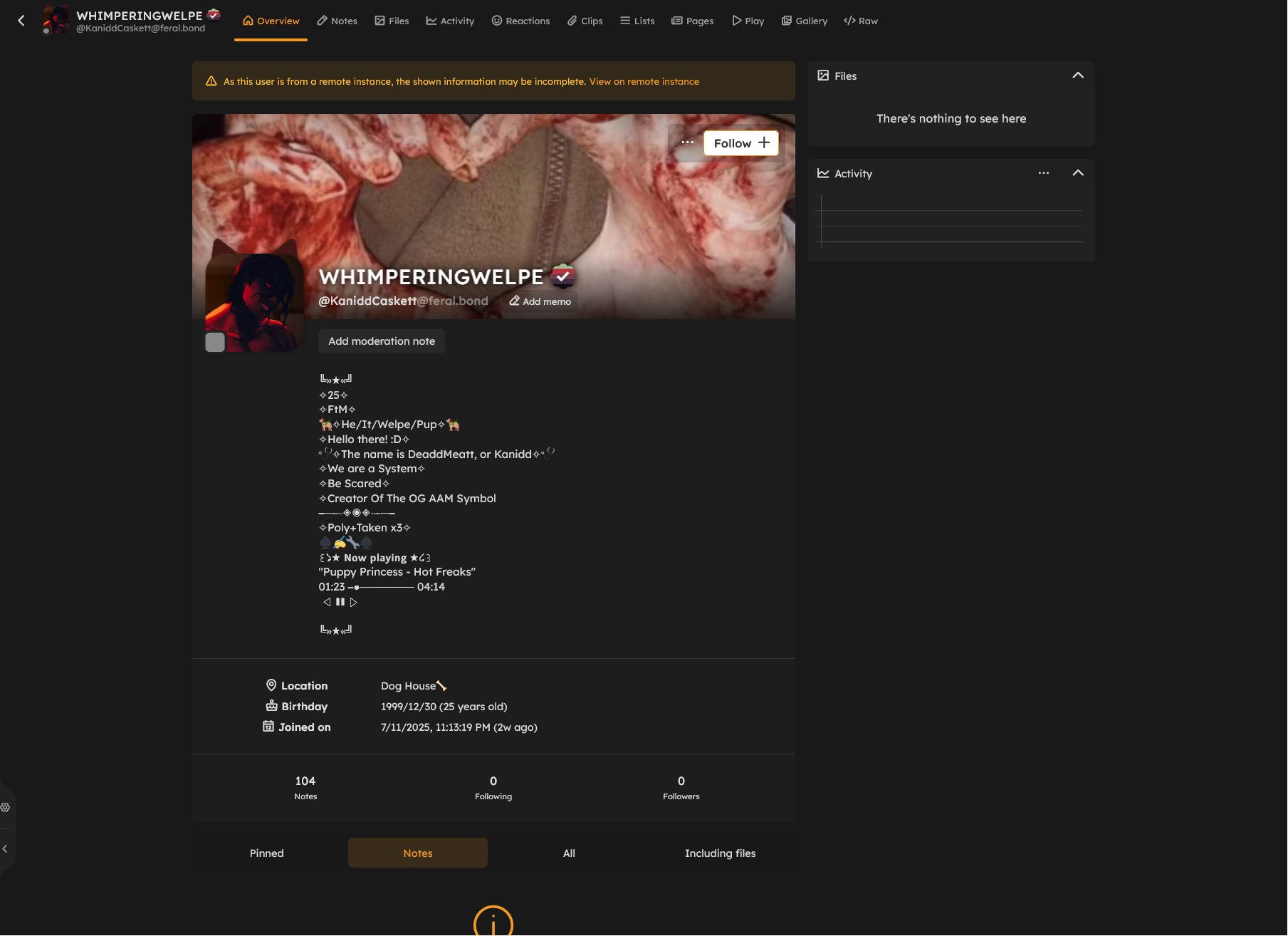Viewport: 1288px width, 936px height.
Task: Open the profile three-dots menu
Action: (x=687, y=142)
